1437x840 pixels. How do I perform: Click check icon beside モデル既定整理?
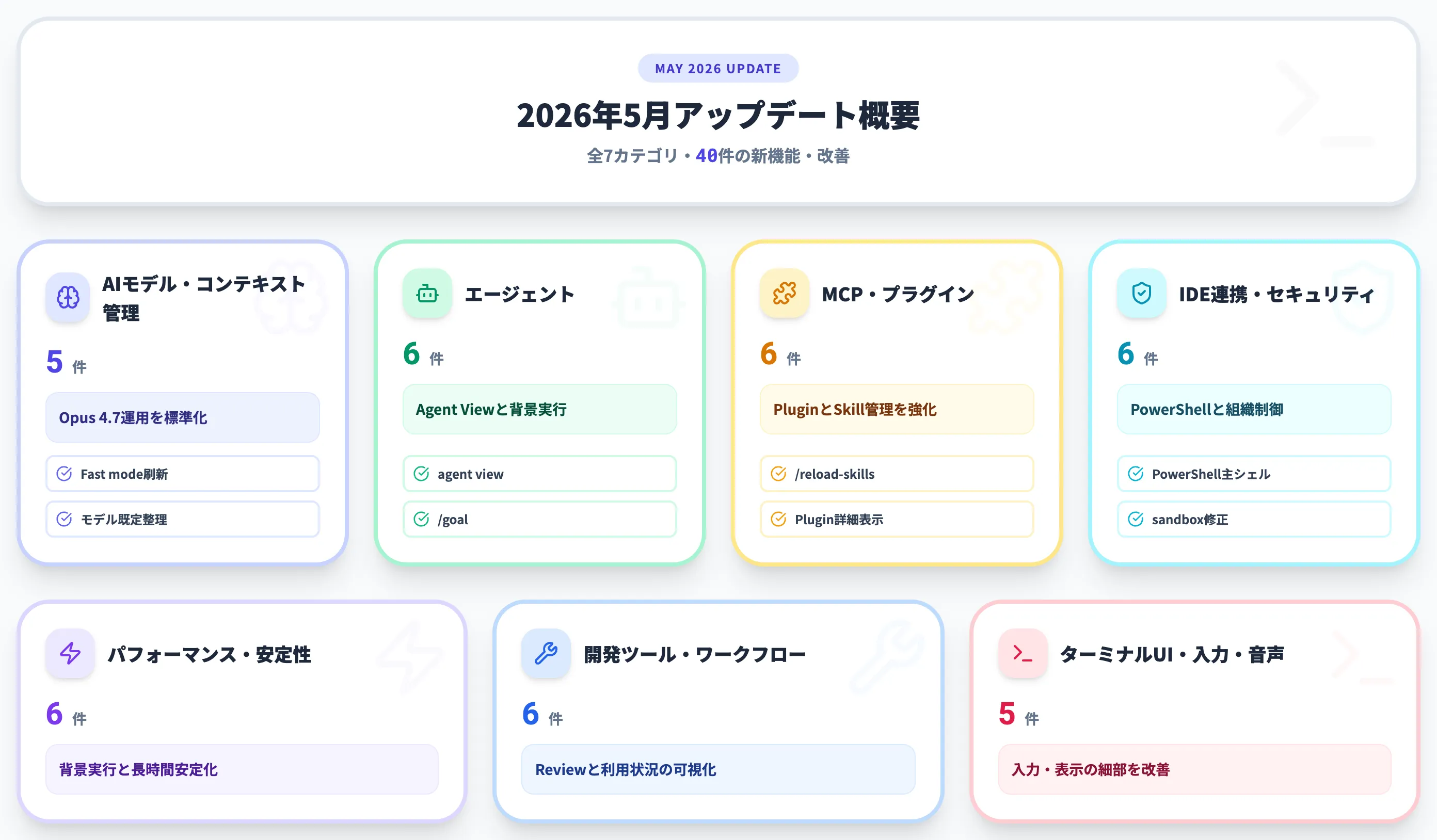tap(65, 519)
